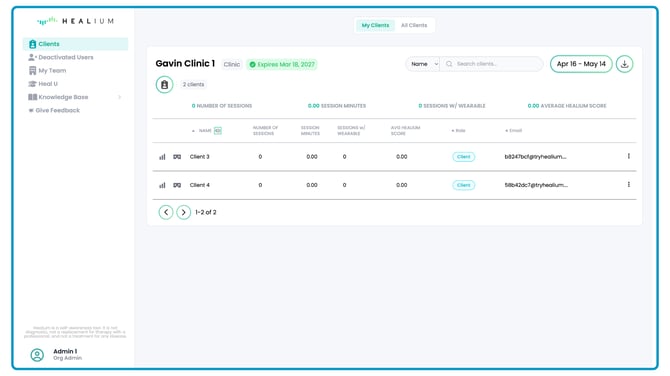Switch to All Clients tab

[414, 25]
